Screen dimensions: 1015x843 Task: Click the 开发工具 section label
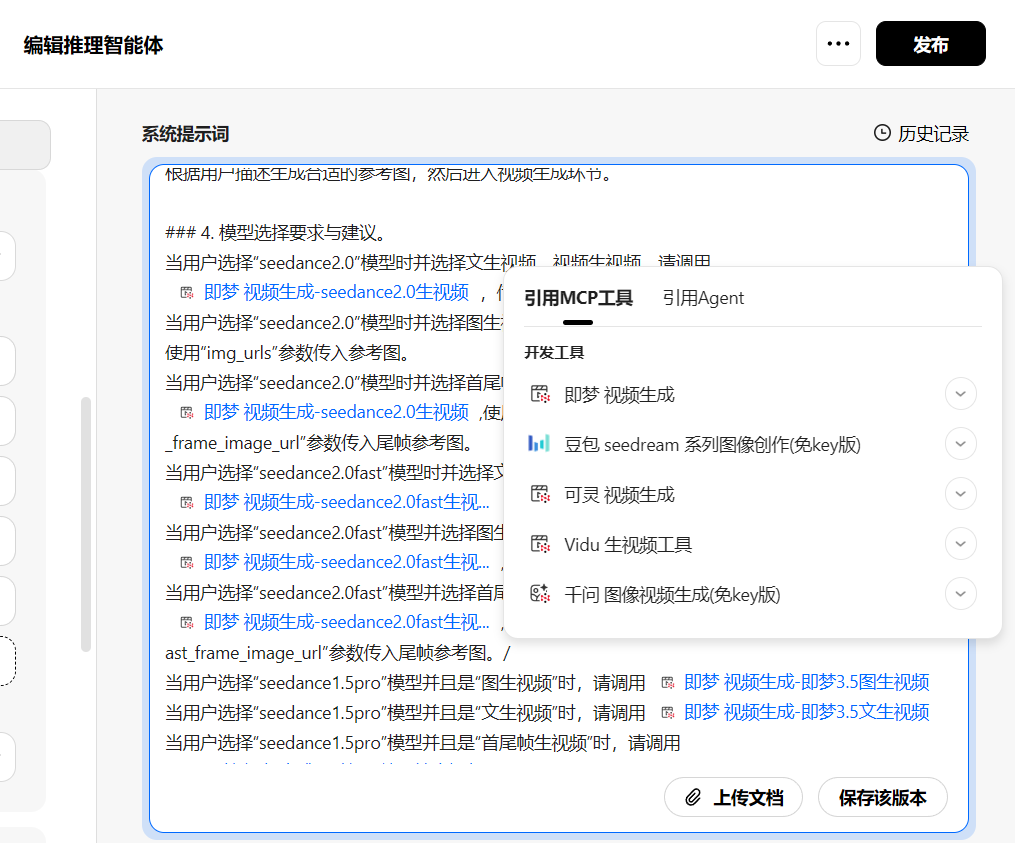point(553,352)
